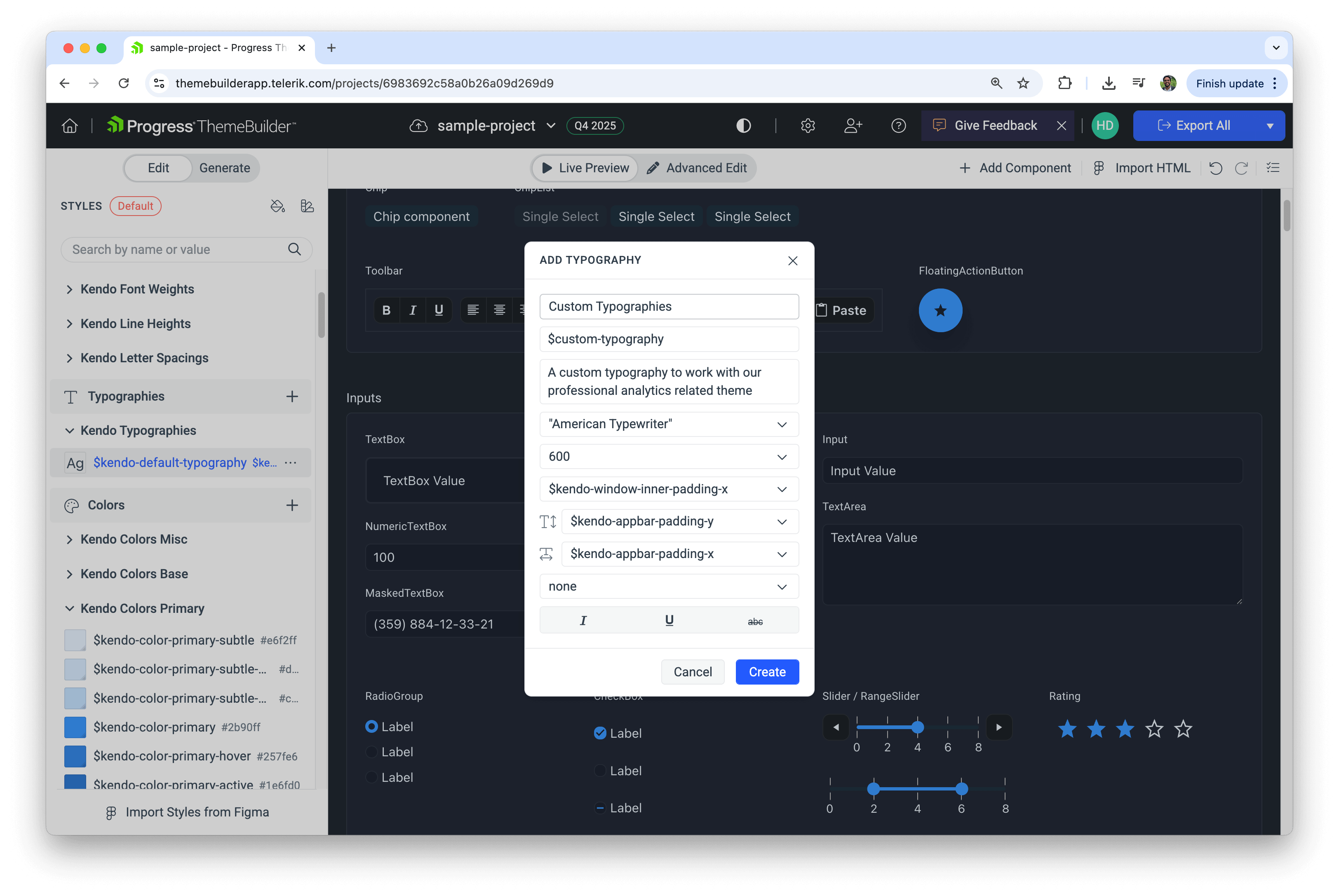1339x896 pixels.
Task: Open project settings gear icon
Action: pos(807,126)
